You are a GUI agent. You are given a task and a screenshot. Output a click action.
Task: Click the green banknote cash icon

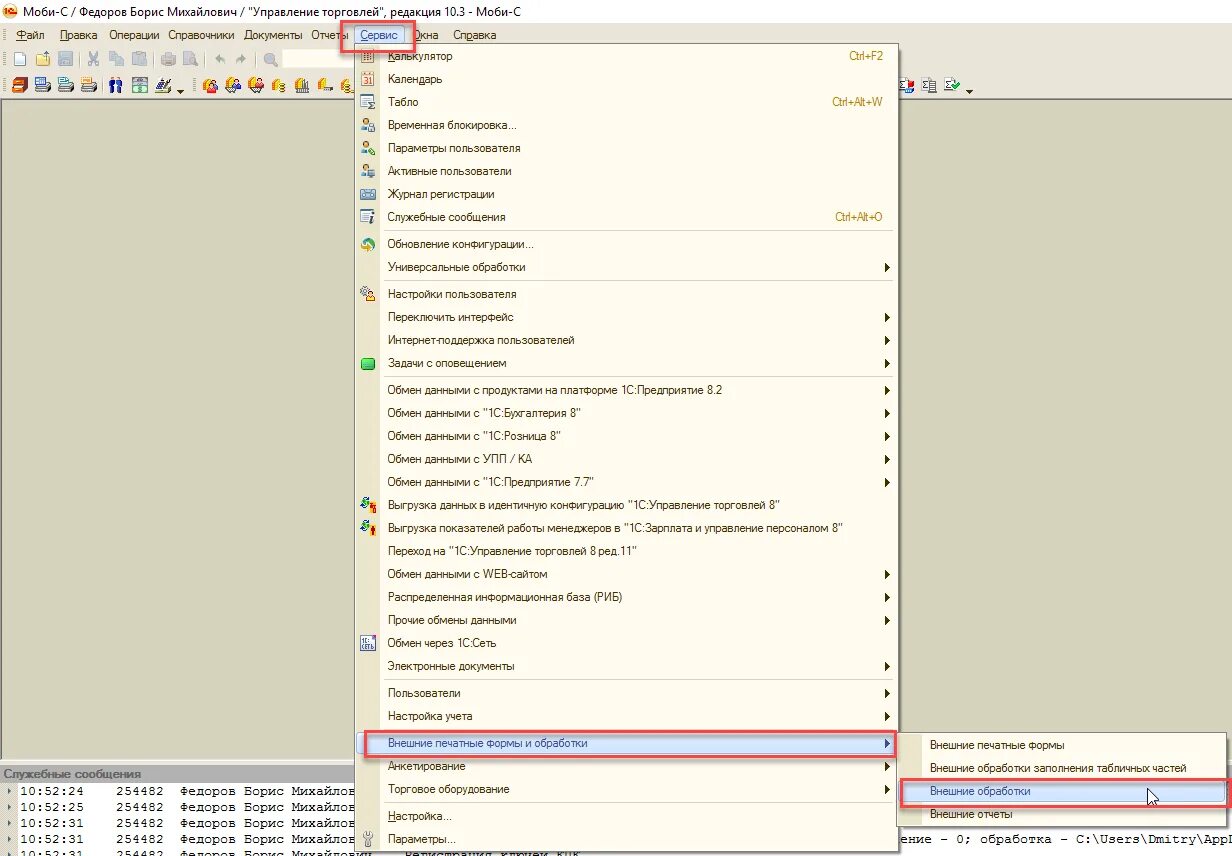click(x=139, y=85)
